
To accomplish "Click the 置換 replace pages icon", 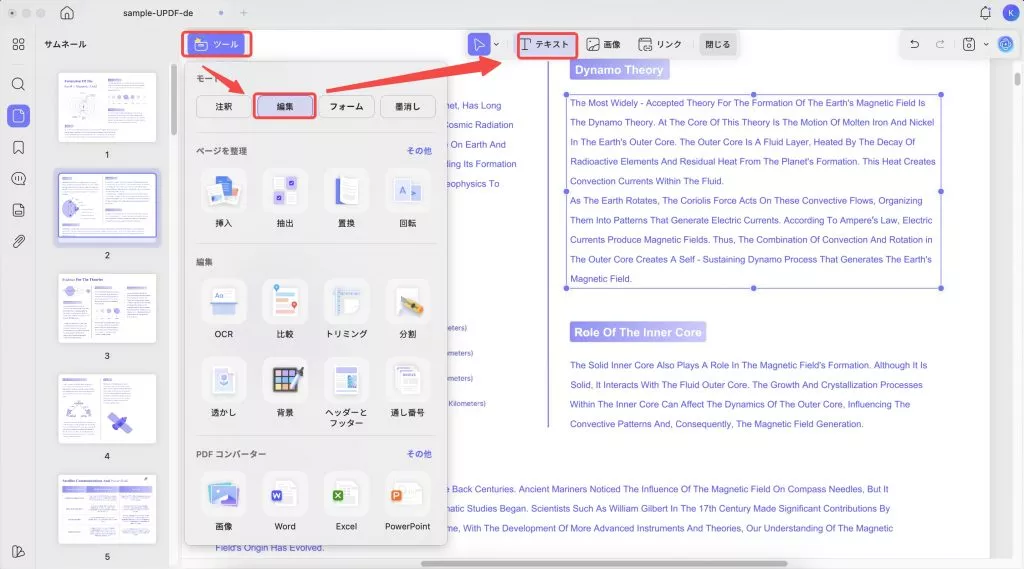I will (346, 190).
